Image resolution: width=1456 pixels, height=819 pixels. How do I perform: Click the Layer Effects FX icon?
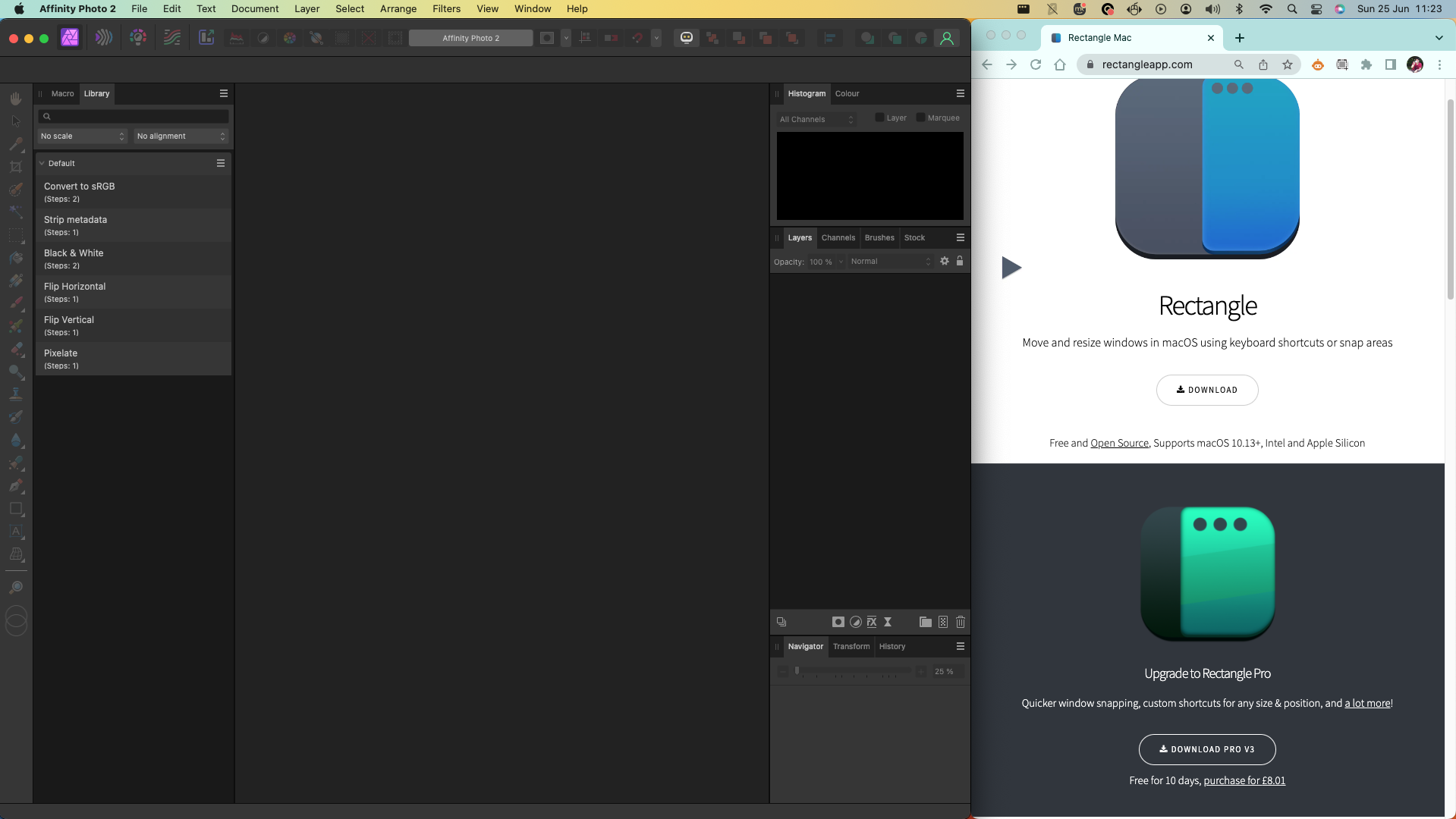(872, 622)
